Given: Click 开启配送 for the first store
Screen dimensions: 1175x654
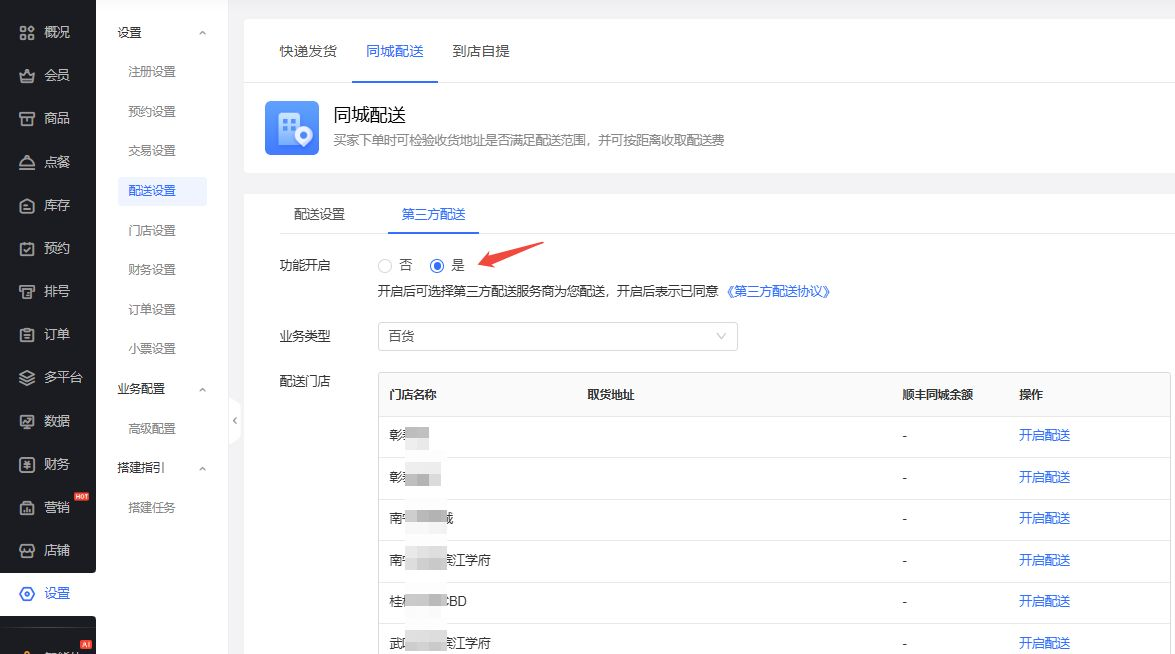Looking at the screenshot, I should tap(1044, 436).
